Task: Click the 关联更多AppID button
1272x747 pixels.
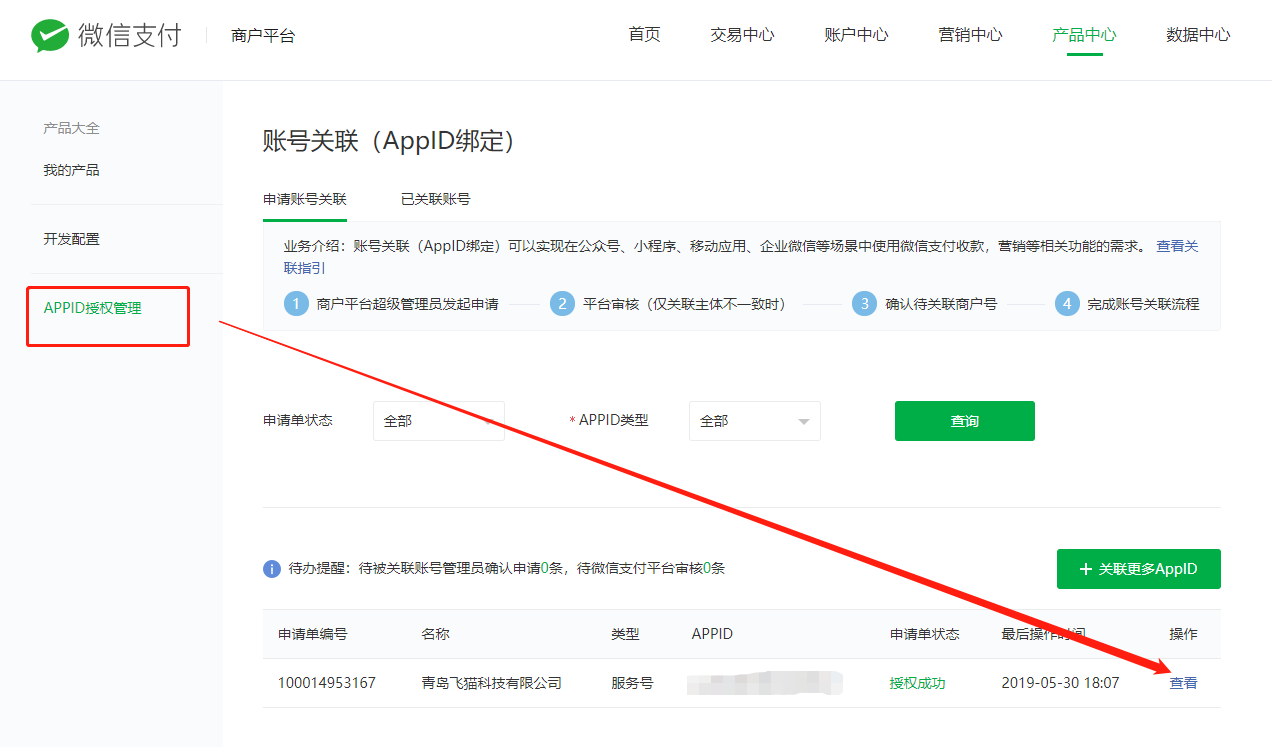Action: pyautogui.click(x=1139, y=569)
